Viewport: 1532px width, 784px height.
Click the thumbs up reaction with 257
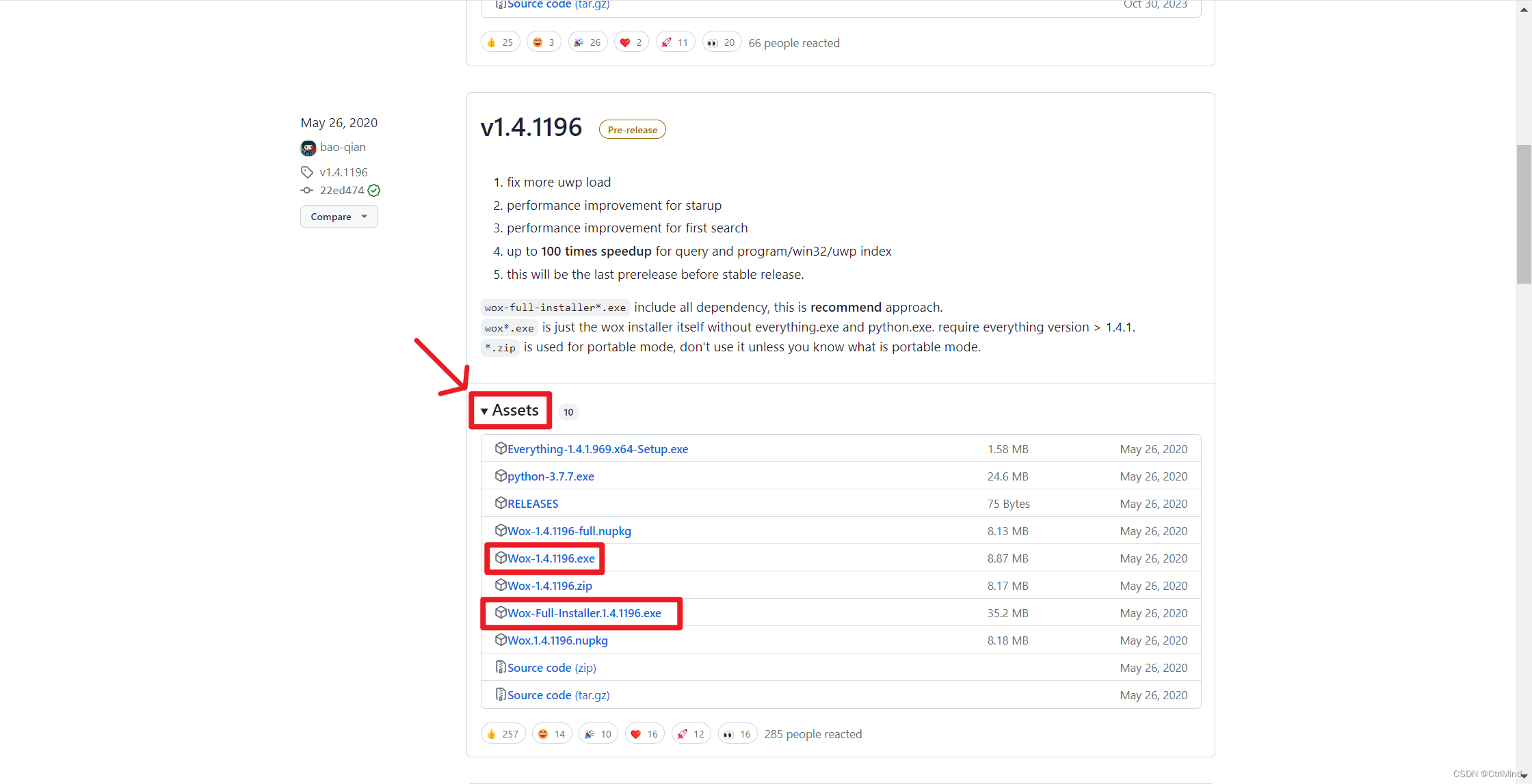tap(503, 733)
